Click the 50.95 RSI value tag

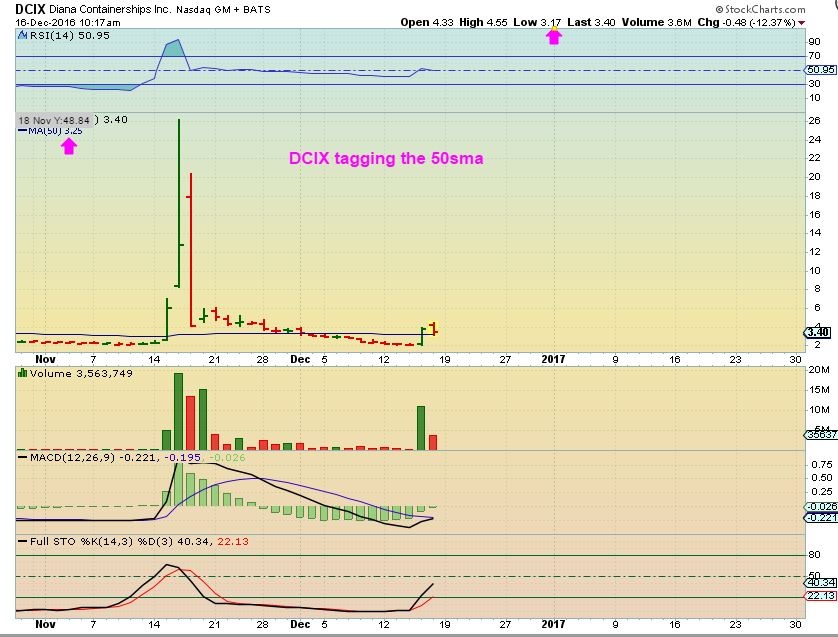click(820, 70)
